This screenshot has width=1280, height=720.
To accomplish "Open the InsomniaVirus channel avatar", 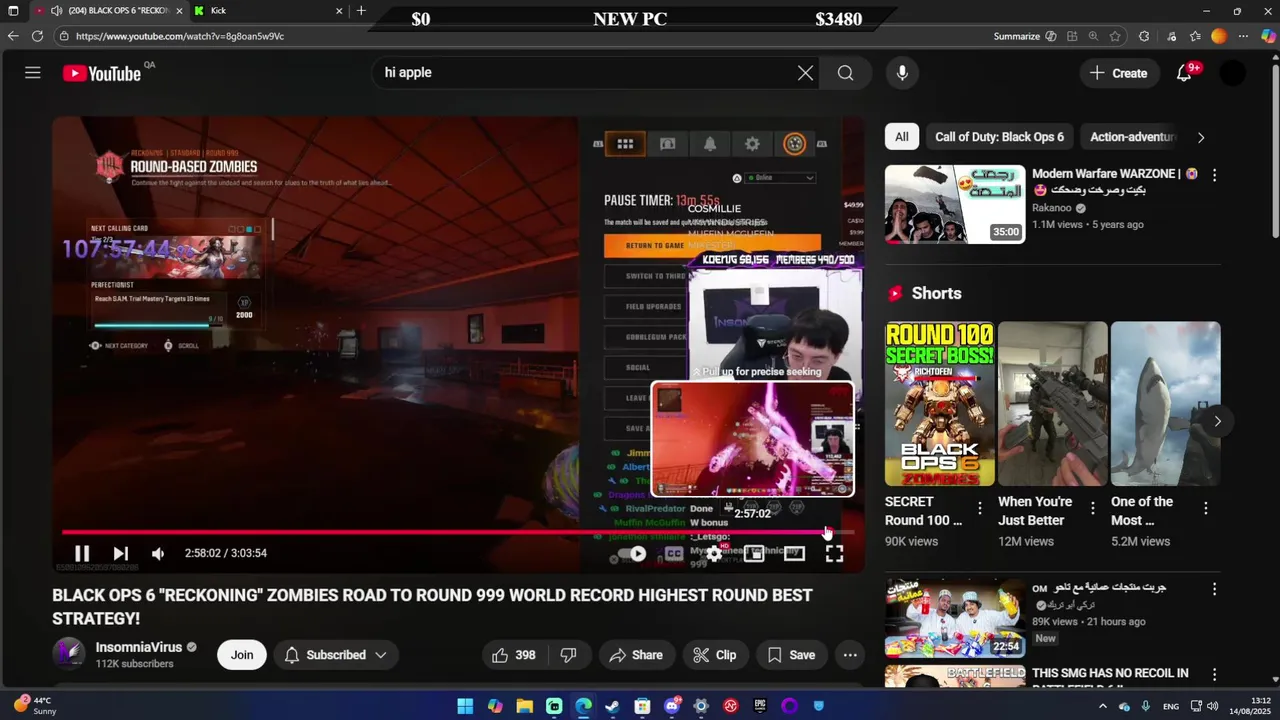I will pyautogui.click(x=69, y=654).
